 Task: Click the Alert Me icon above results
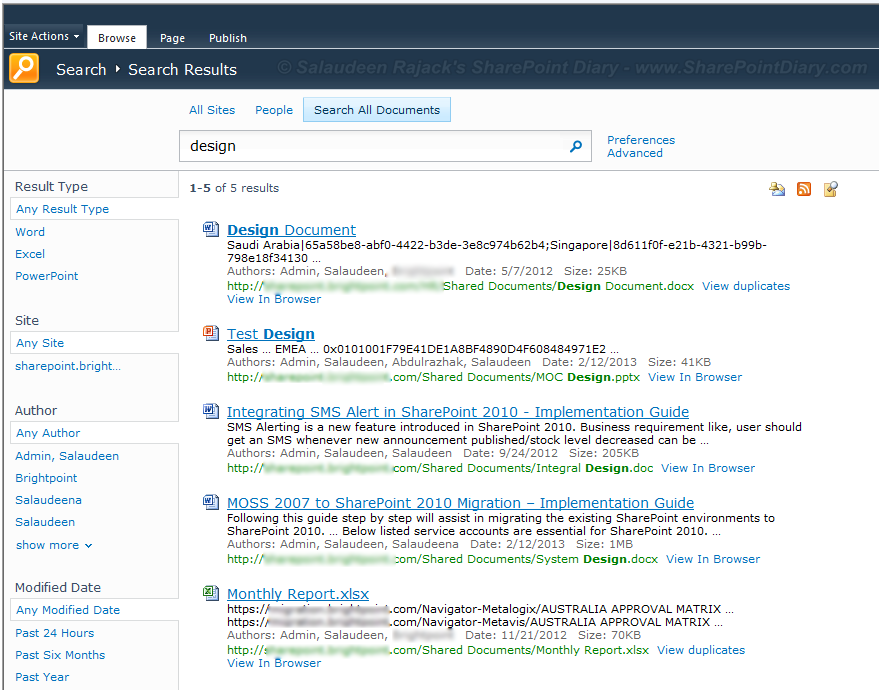click(x=777, y=189)
